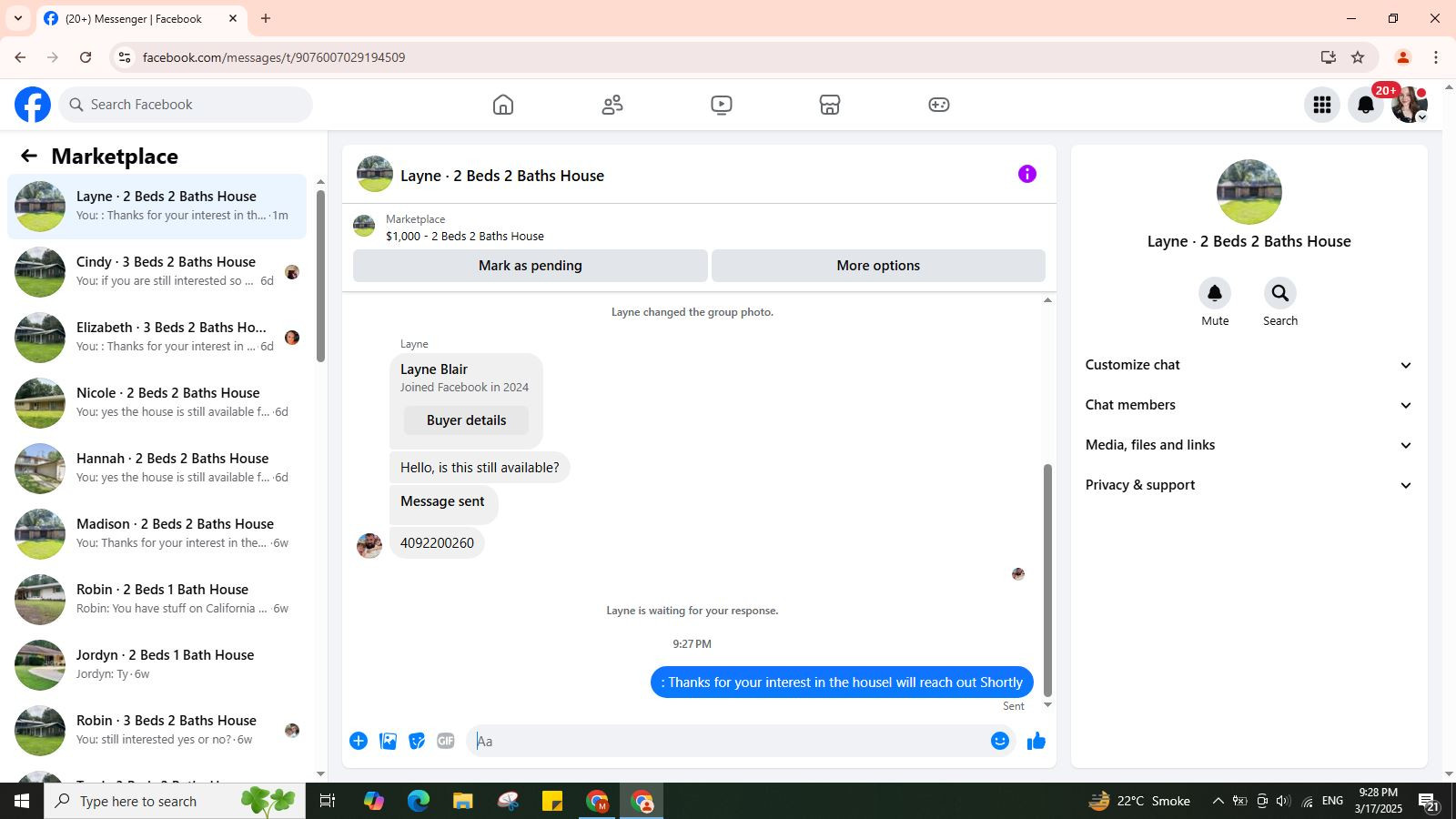
Task: Open the Chrome tab search dropdown
Action: click(x=18, y=18)
